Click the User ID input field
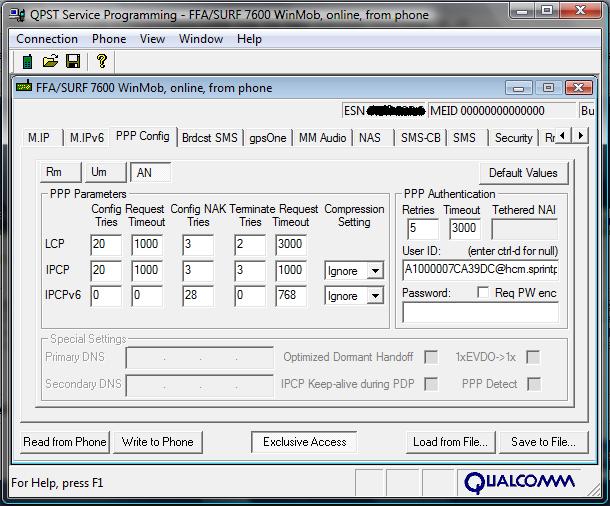The height and width of the screenshot is (506, 610). [x=481, y=270]
